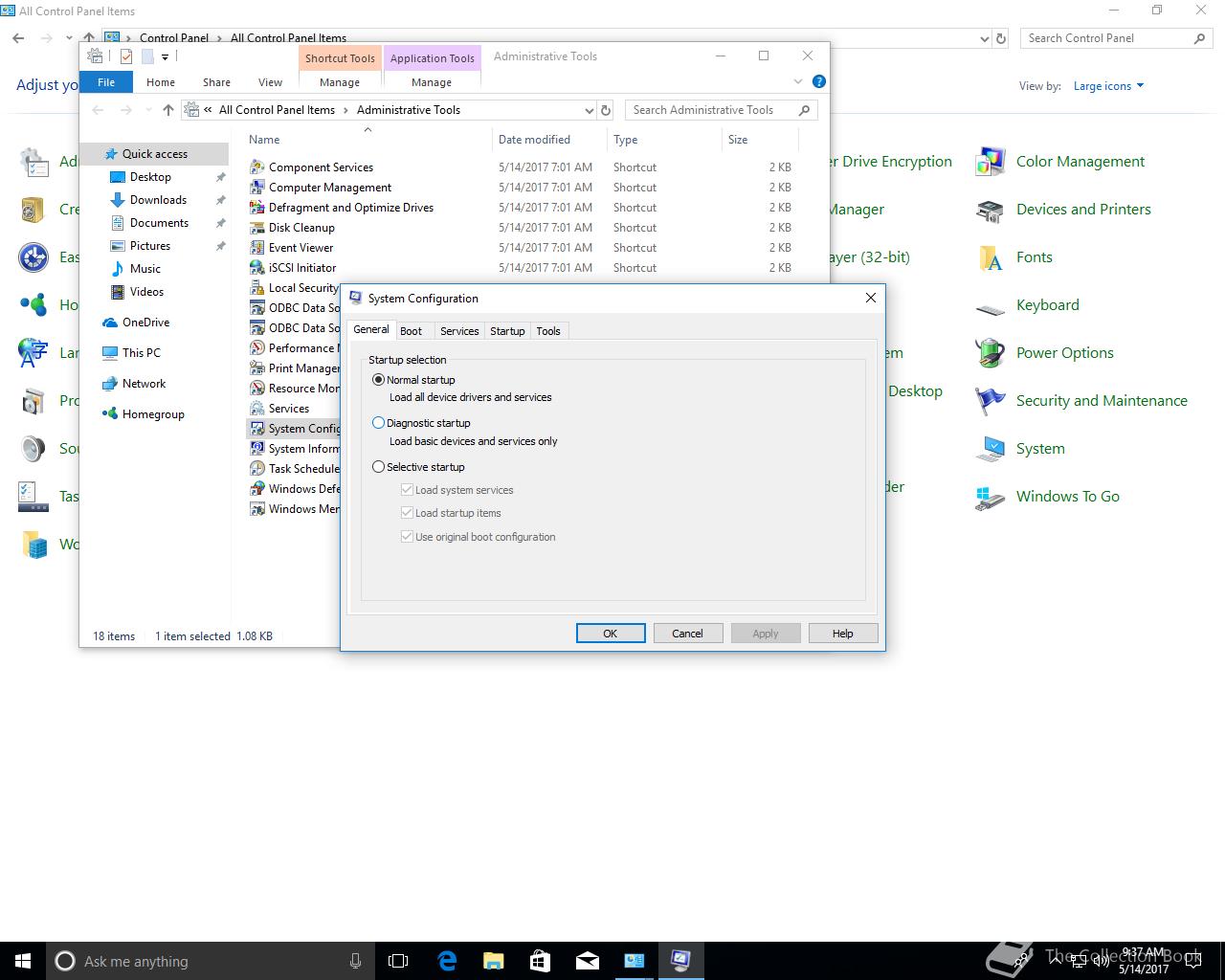This screenshot has width=1225, height=980.
Task: Select the Diagnostic startup option
Action: point(378,423)
